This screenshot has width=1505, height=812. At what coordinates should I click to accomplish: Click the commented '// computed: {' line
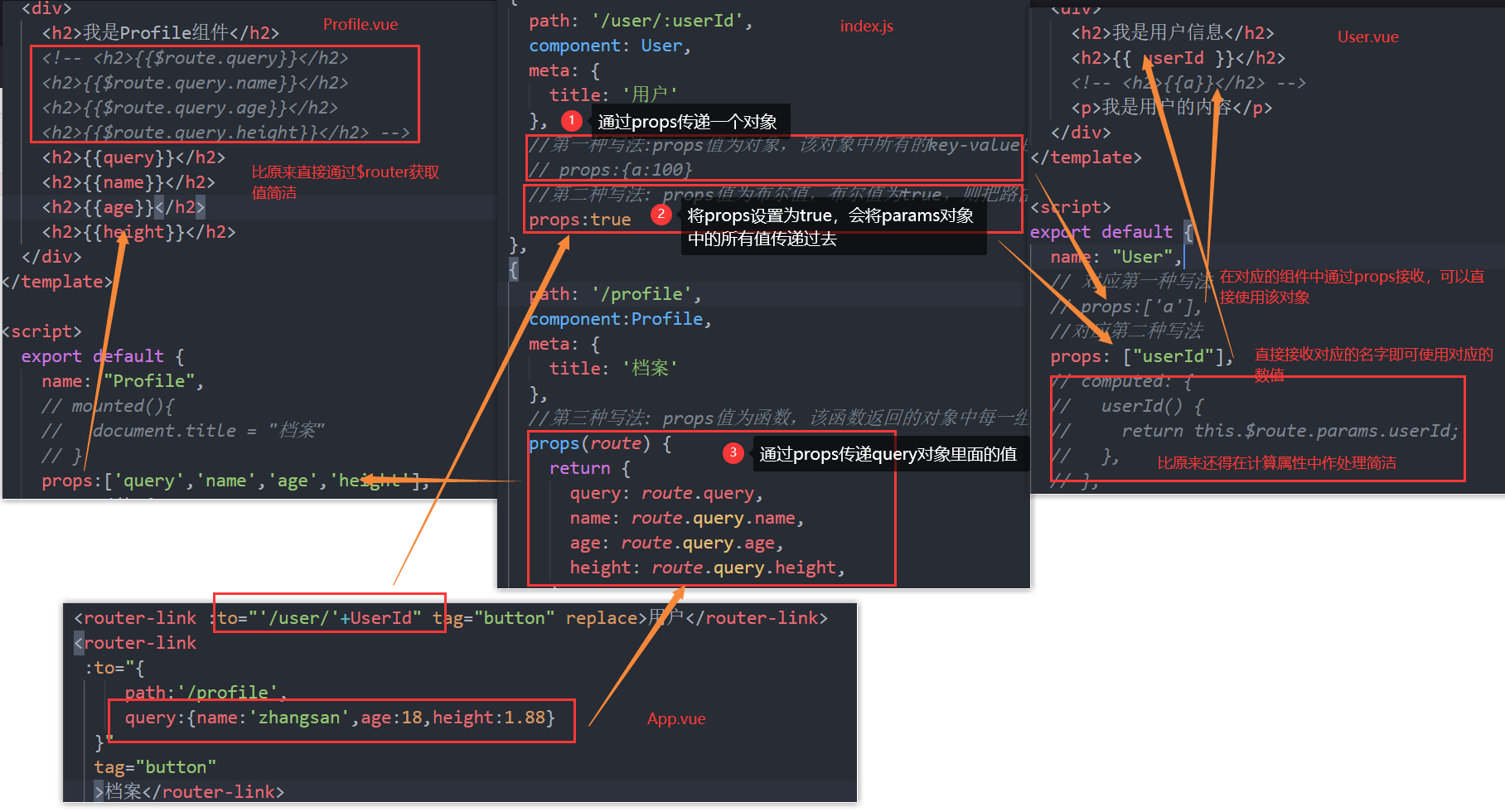1121,381
